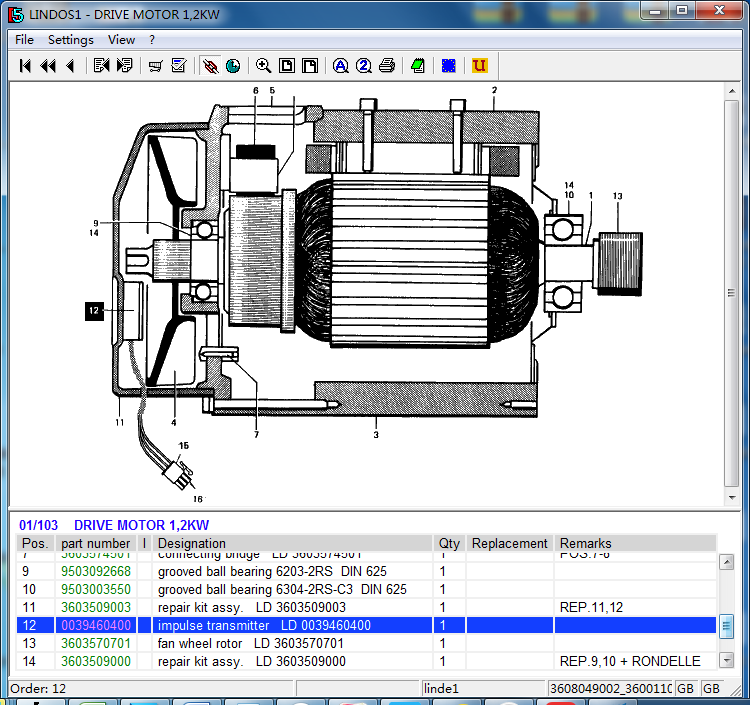Screen dimensions: 750x705
Task: Click the teal clock/pie icon
Action: [x=233, y=66]
